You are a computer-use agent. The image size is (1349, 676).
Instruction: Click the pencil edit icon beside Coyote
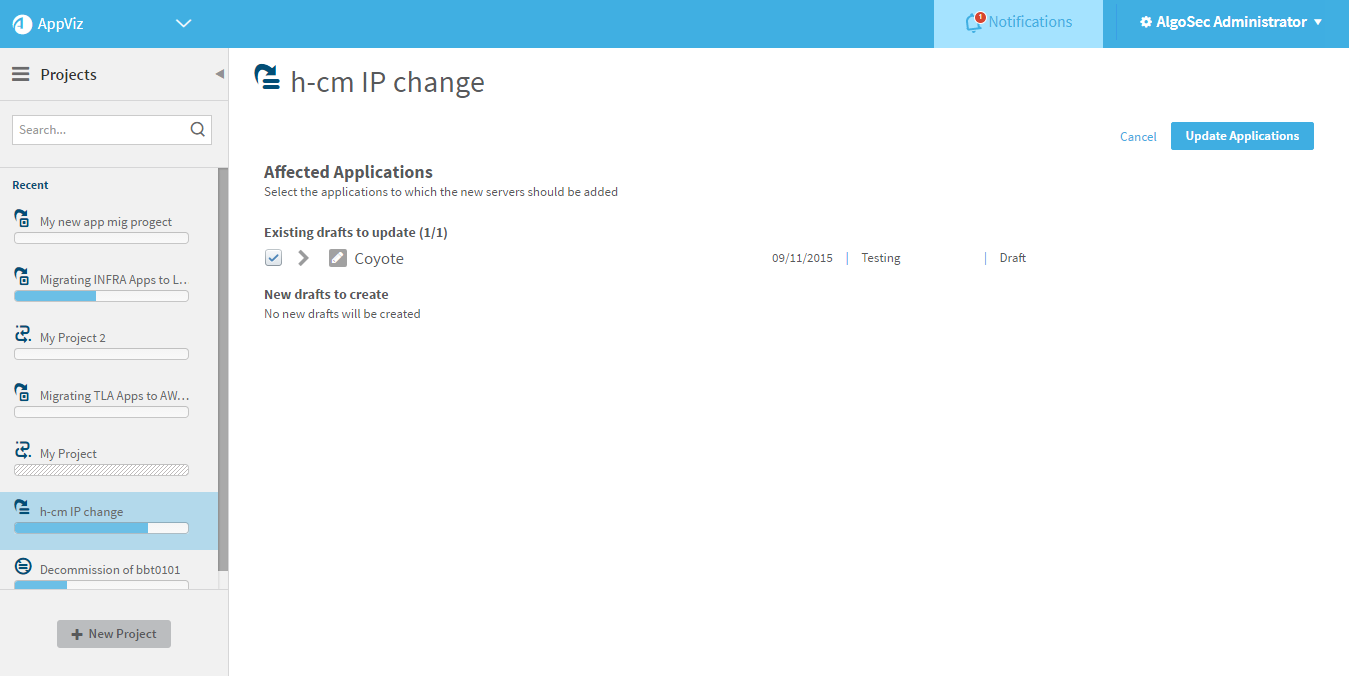coord(338,258)
